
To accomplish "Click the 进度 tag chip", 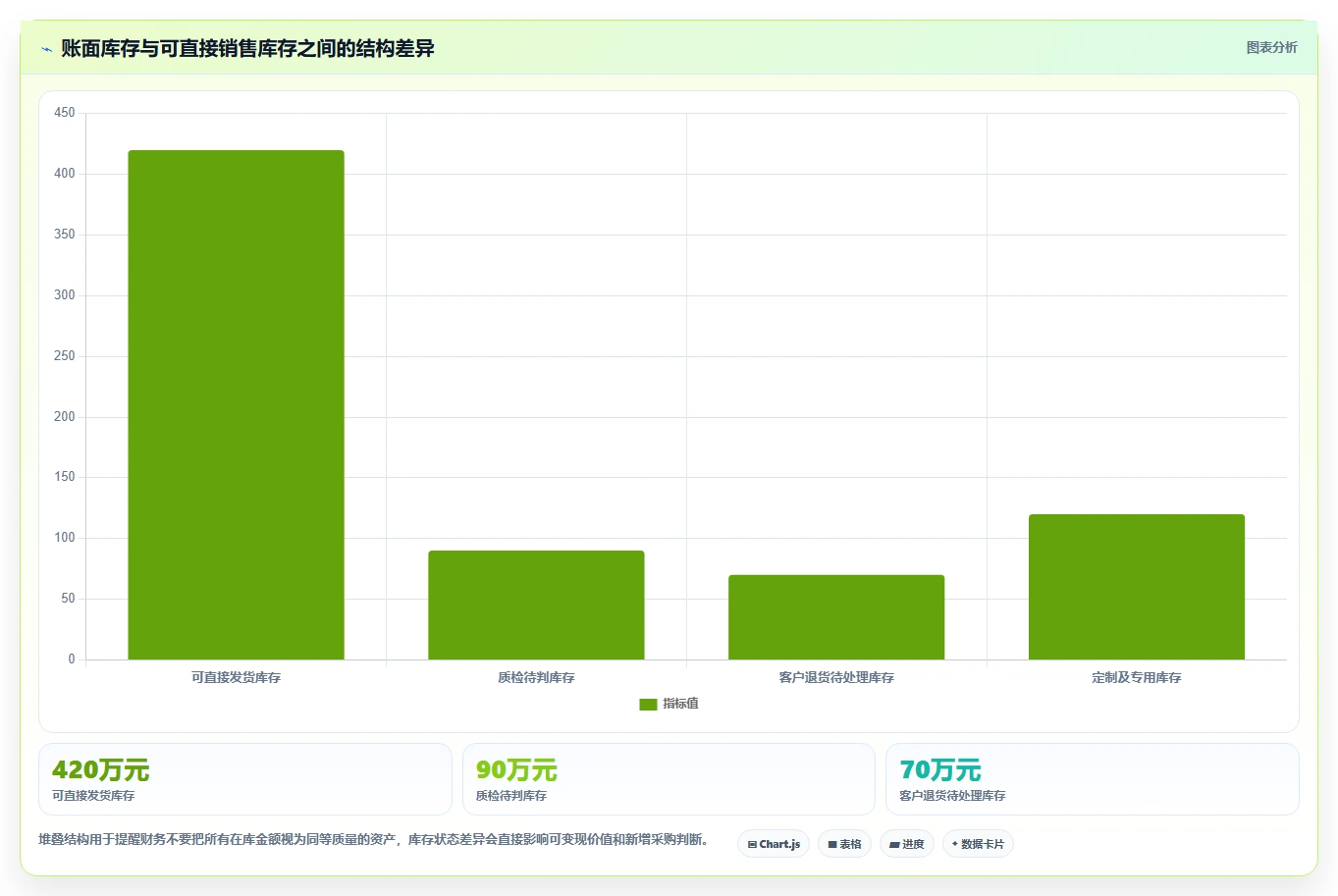I will pos(907,844).
